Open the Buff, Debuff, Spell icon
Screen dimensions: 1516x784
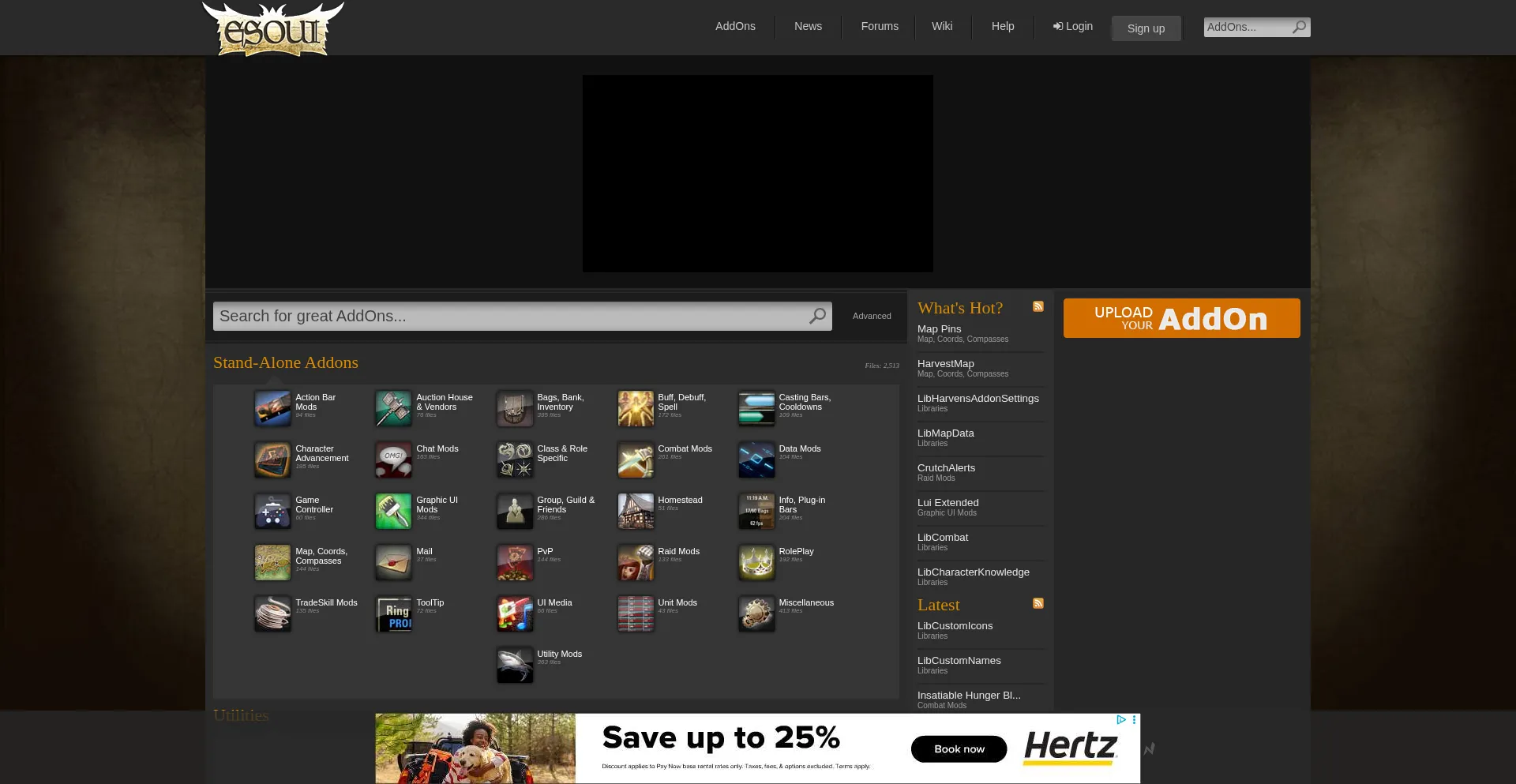click(x=635, y=408)
